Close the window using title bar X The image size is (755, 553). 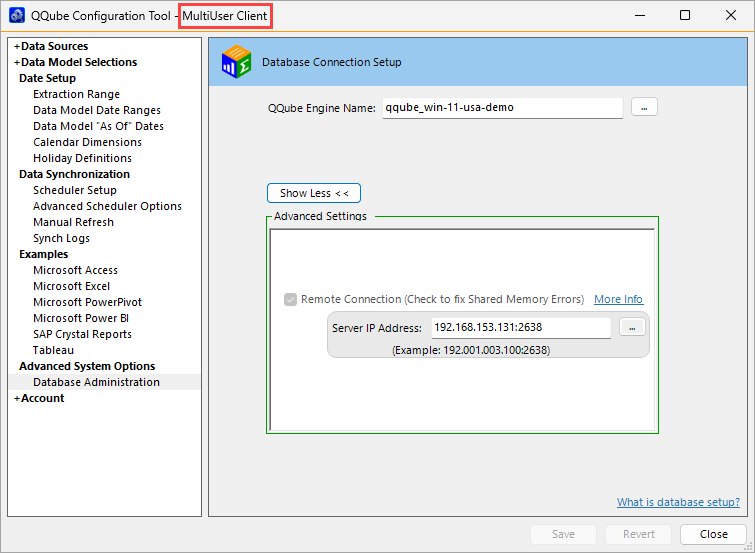click(x=730, y=15)
